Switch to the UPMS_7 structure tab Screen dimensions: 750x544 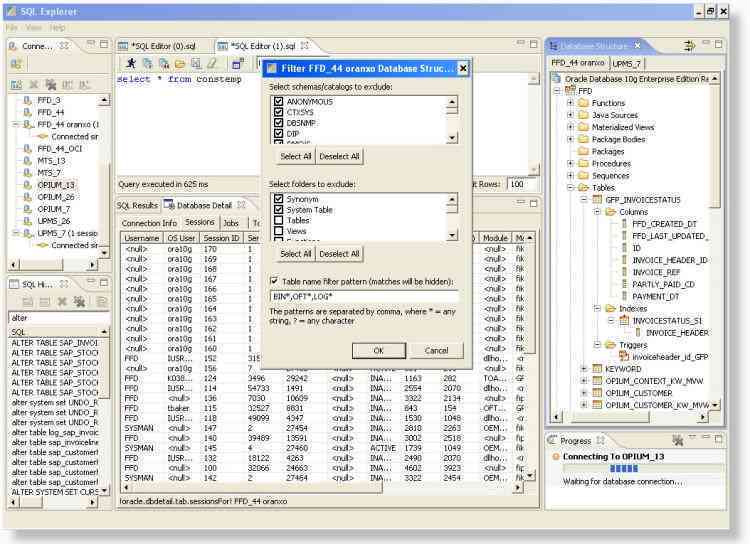627,63
